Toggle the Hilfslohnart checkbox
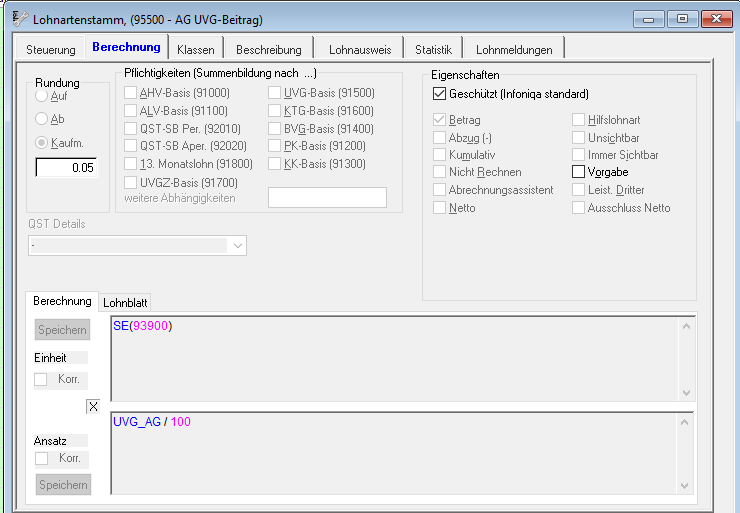 (578, 120)
